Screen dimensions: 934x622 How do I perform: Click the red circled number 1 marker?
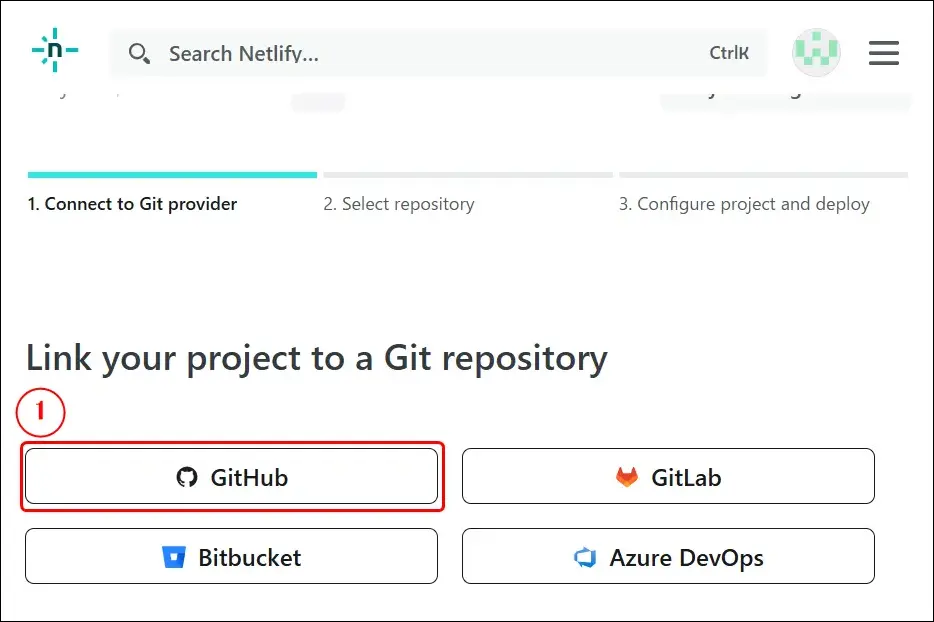click(x=41, y=413)
